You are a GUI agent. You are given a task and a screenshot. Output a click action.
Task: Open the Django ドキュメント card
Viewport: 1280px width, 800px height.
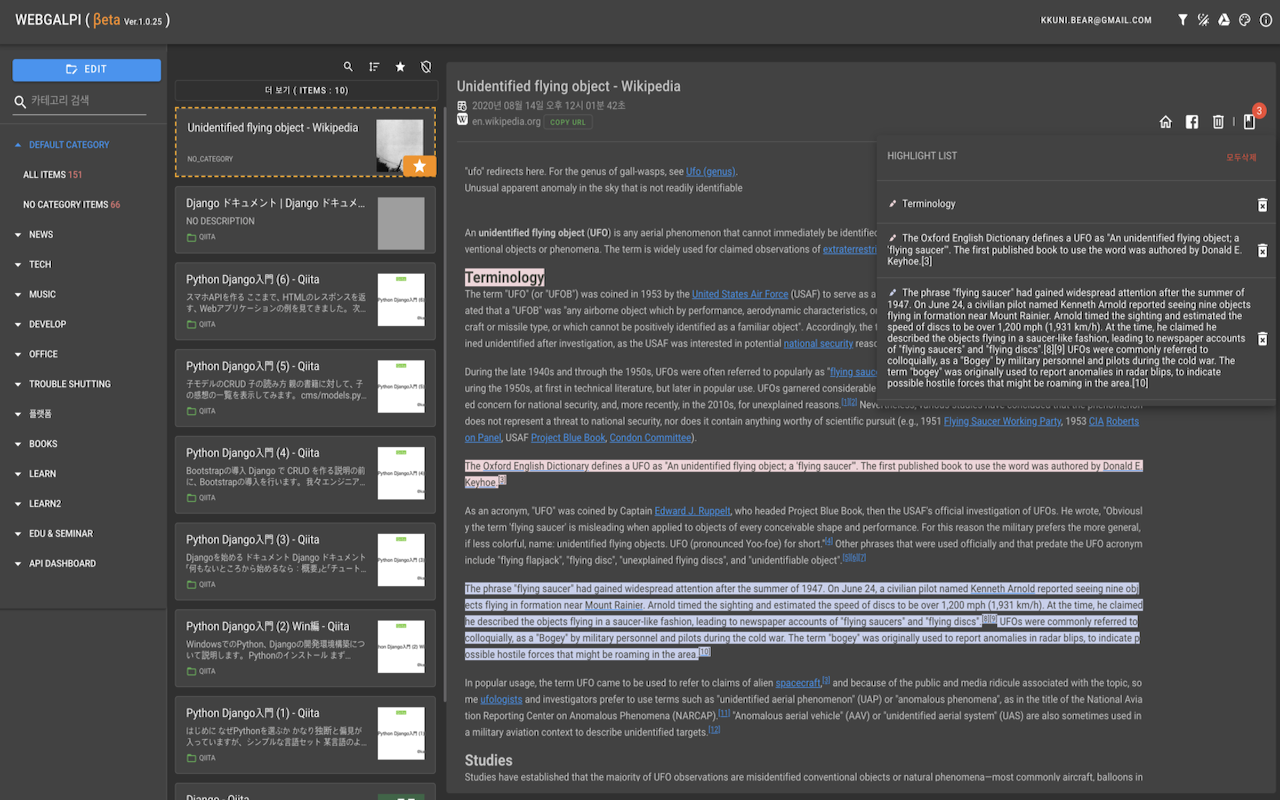pyautogui.click(x=305, y=221)
